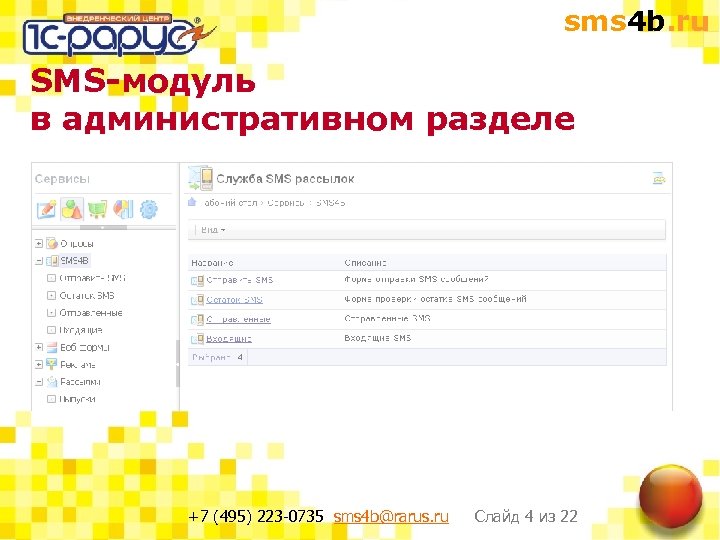This screenshot has width=720, height=540.
Task: Click the Рассылки envelope tree icon
Action: point(52,382)
